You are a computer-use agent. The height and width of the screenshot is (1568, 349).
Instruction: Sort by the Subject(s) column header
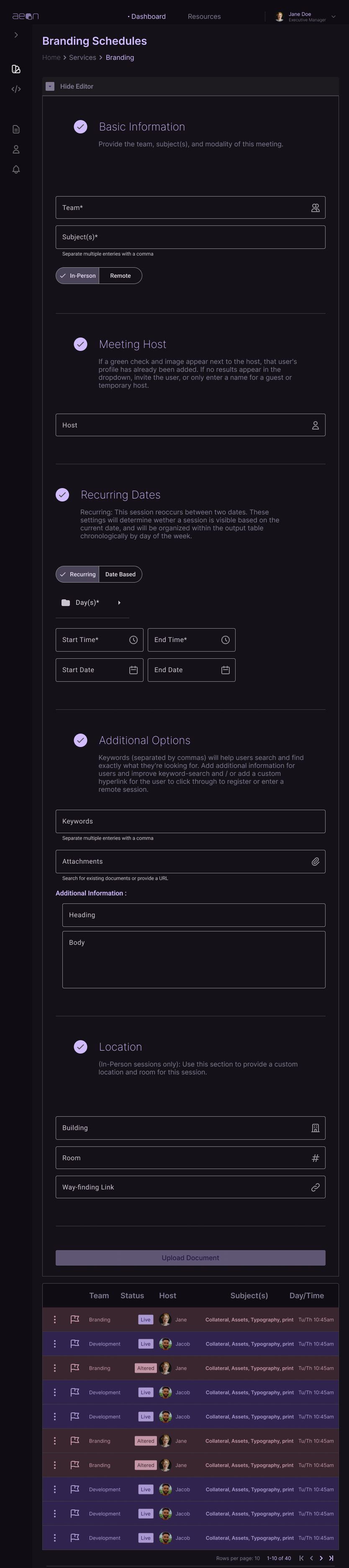(x=249, y=1295)
